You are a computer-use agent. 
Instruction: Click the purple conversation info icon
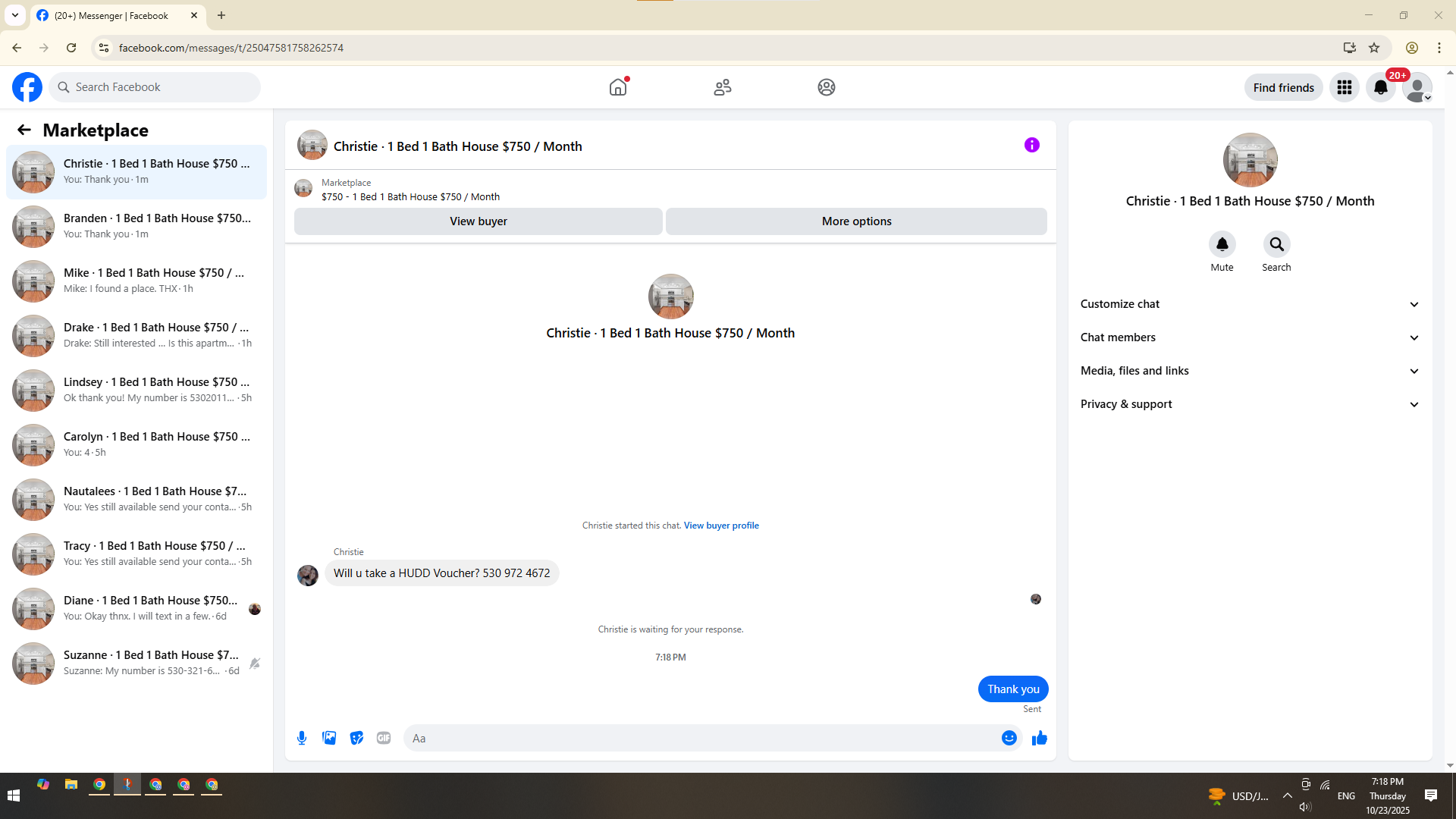[x=1031, y=145]
